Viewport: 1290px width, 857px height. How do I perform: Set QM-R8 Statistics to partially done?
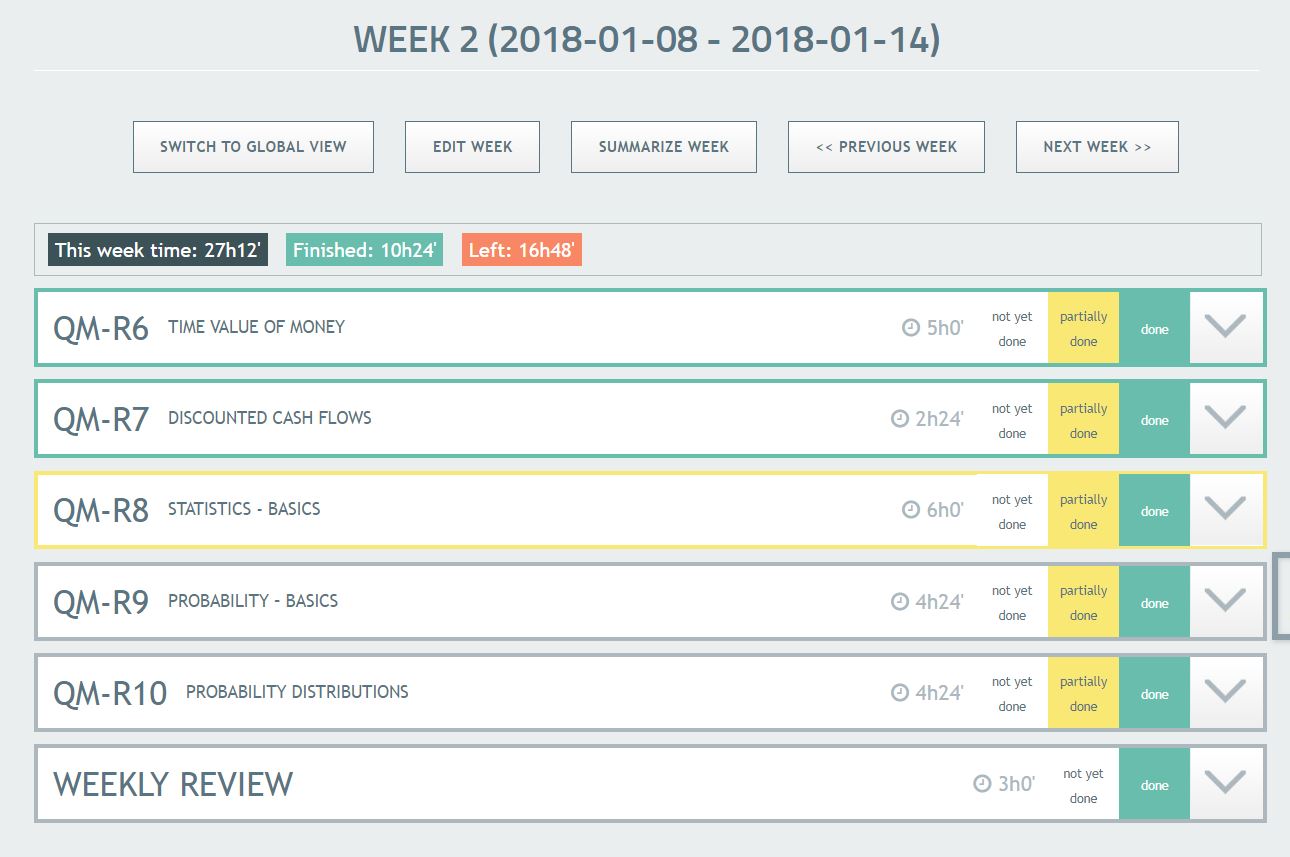[1083, 511]
